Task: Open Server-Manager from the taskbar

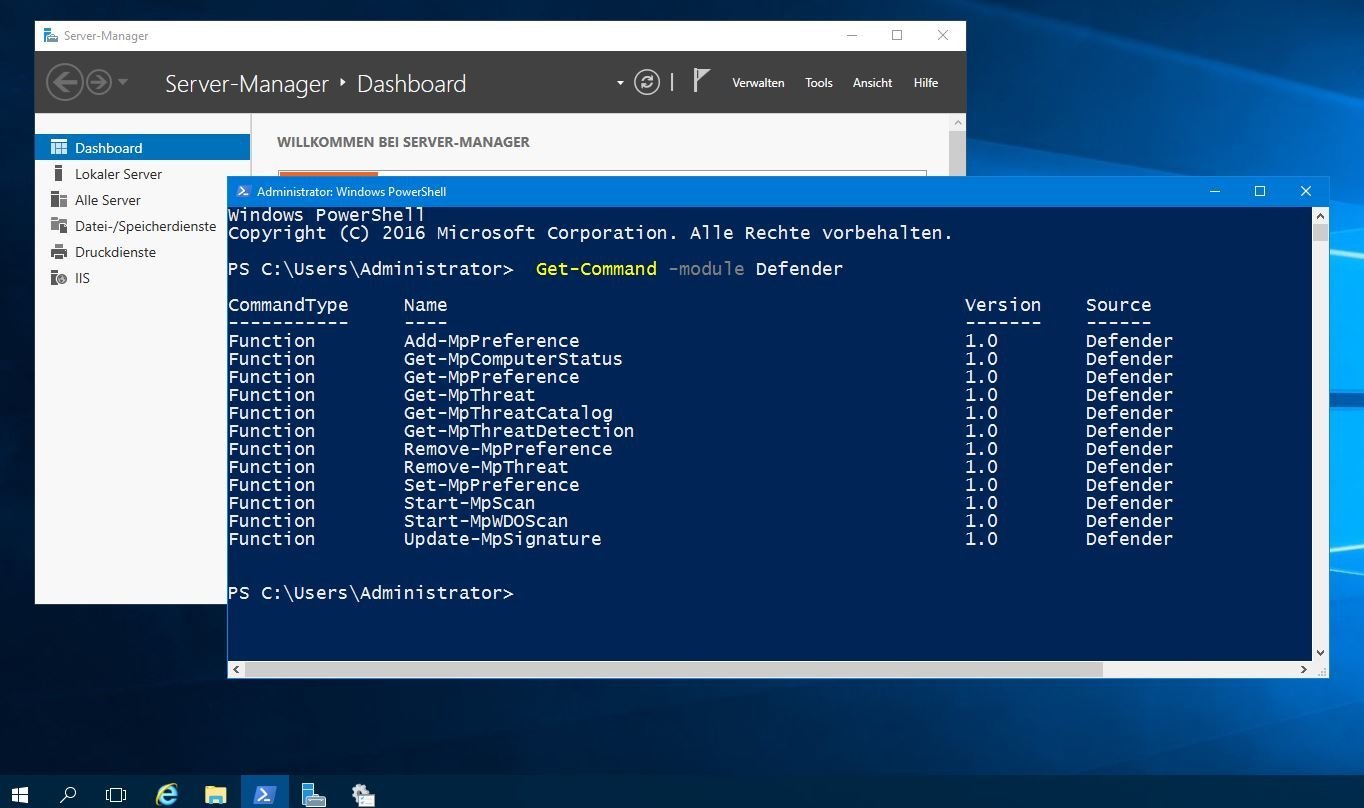Action: (x=313, y=793)
